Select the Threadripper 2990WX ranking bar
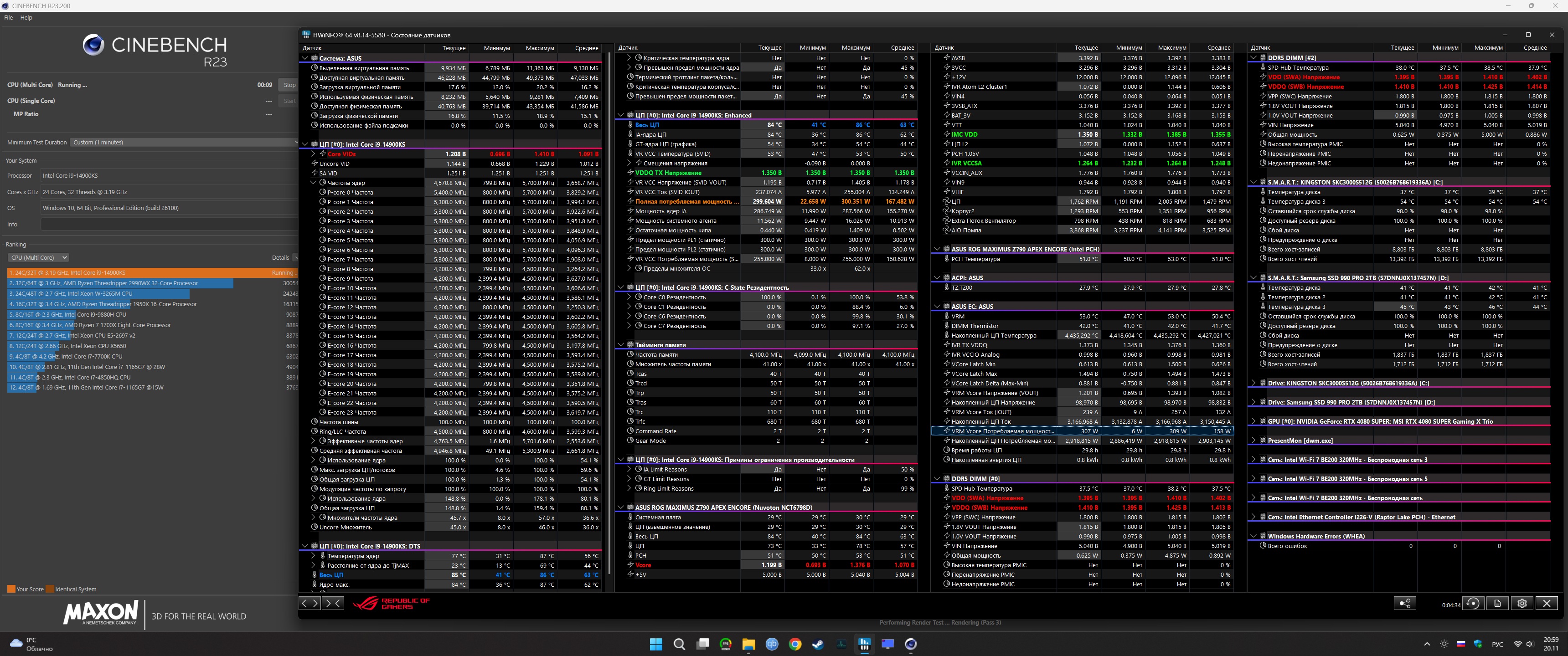 coord(120,283)
